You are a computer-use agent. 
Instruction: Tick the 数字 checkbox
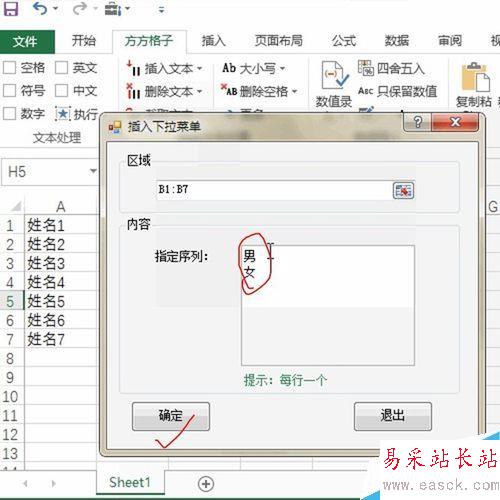pyautogui.click(x=9, y=114)
